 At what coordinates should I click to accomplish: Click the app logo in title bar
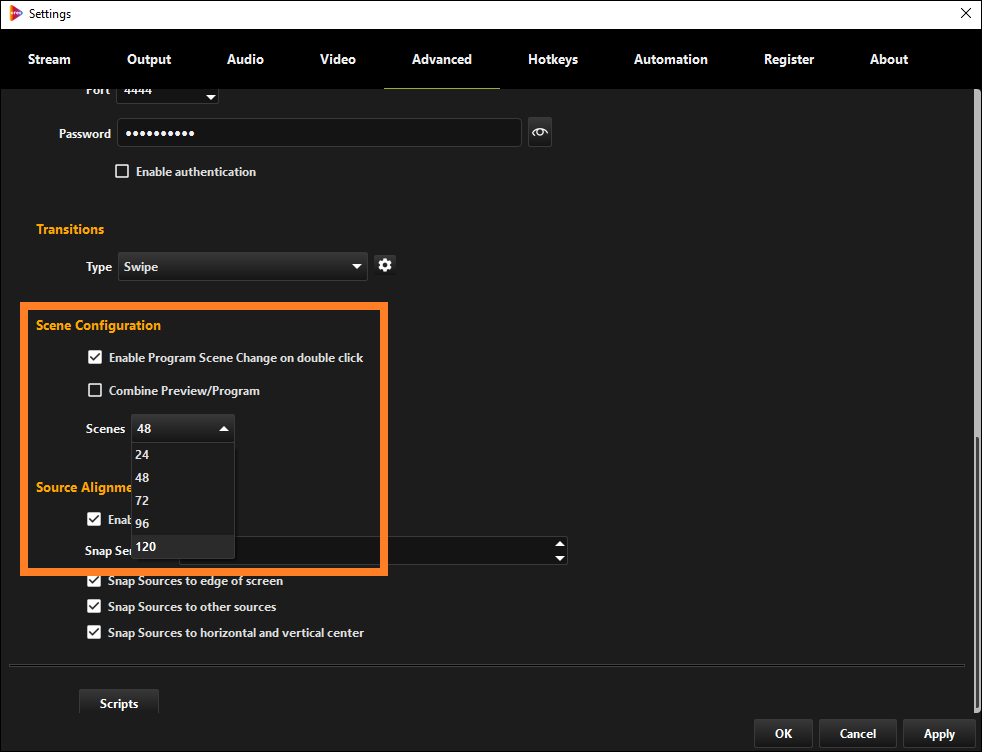coord(15,13)
